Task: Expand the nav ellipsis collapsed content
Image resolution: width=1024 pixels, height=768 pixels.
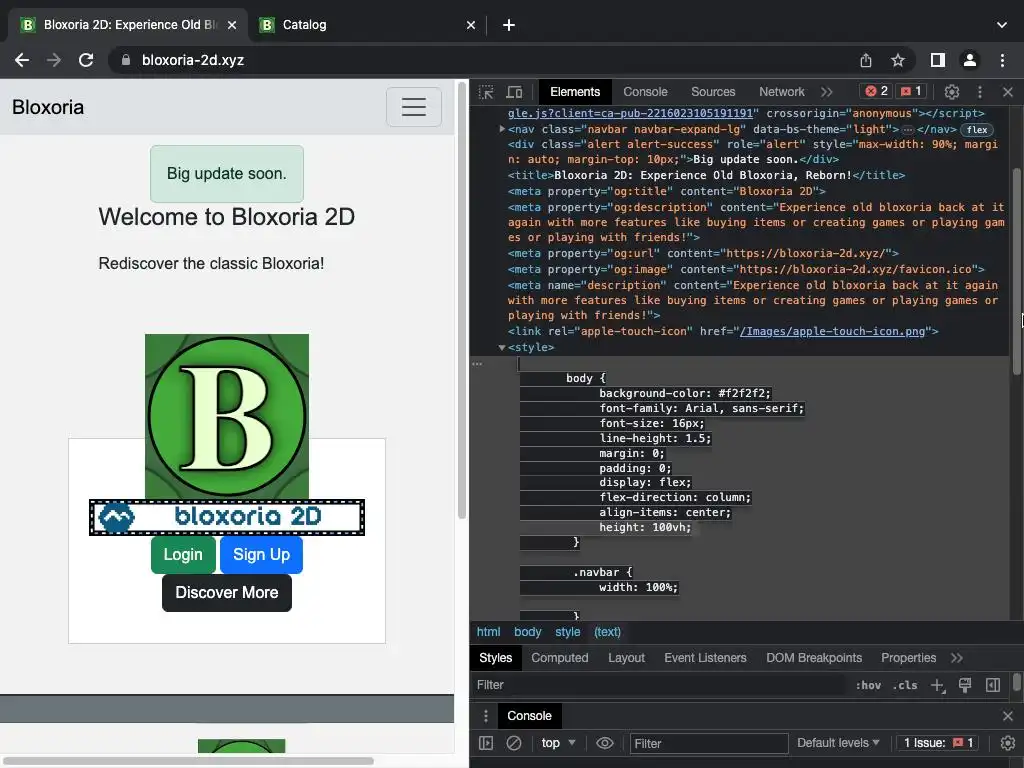Action: (908, 130)
